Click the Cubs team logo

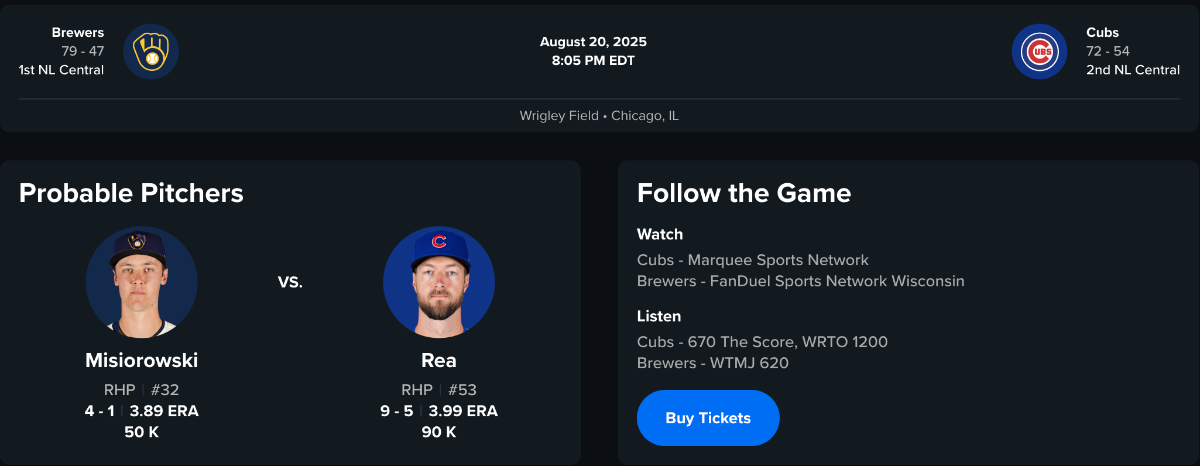(1039, 52)
